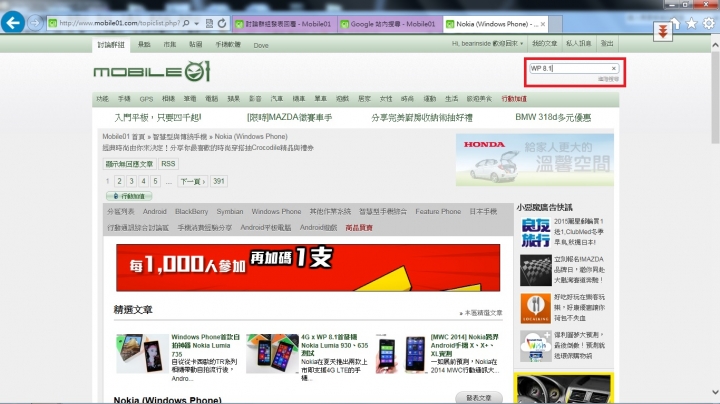
Task: Click the 登出 logout link
Action: (607, 44)
